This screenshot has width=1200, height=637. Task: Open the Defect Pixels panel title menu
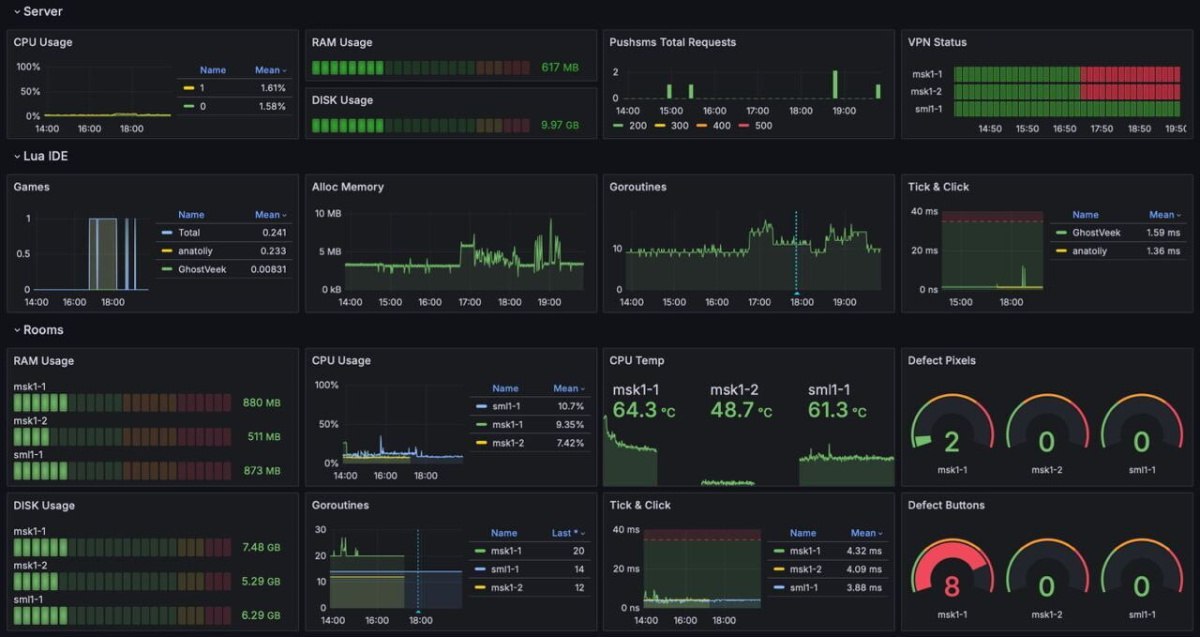tap(941, 360)
